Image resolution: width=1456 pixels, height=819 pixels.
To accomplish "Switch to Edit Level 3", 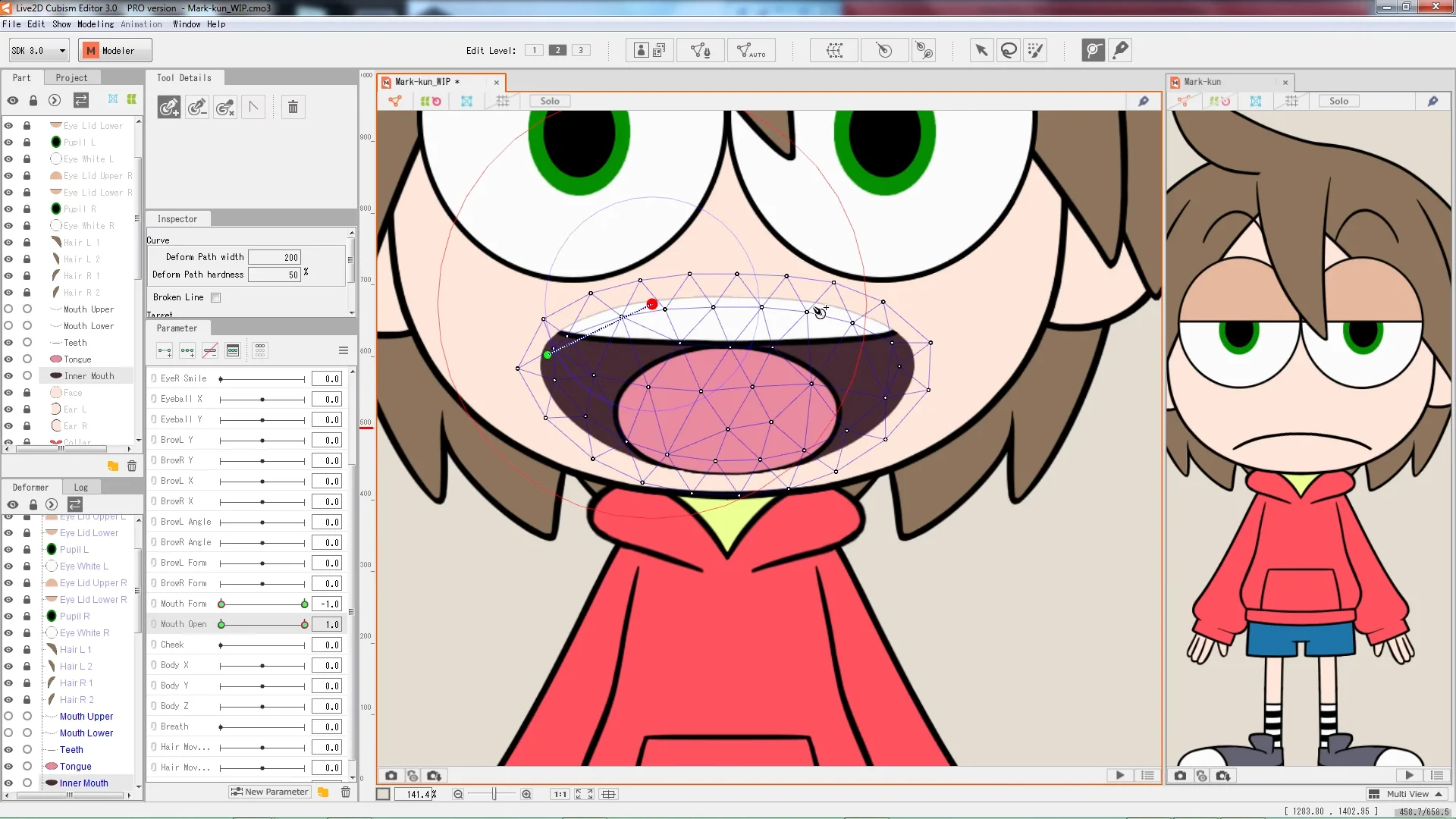I will pyautogui.click(x=582, y=50).
